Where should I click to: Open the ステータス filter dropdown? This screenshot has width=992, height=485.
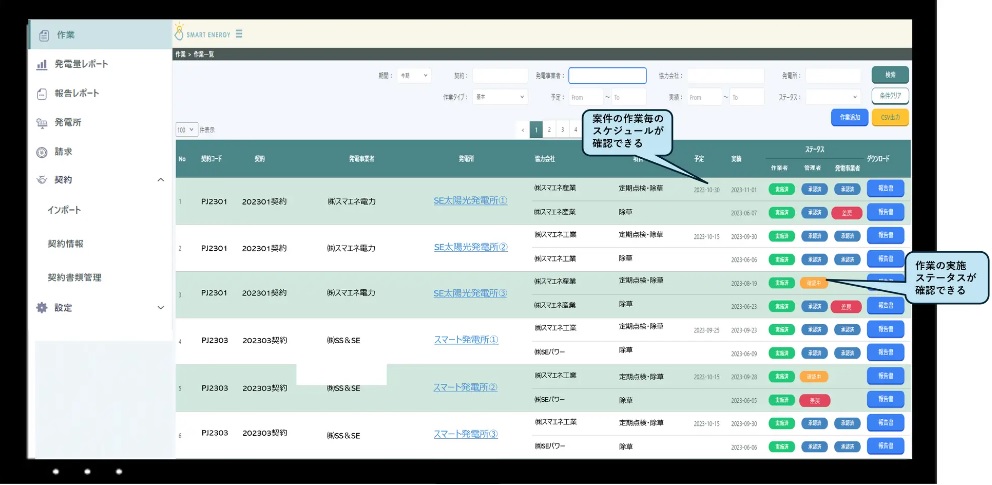coord(832,97)
